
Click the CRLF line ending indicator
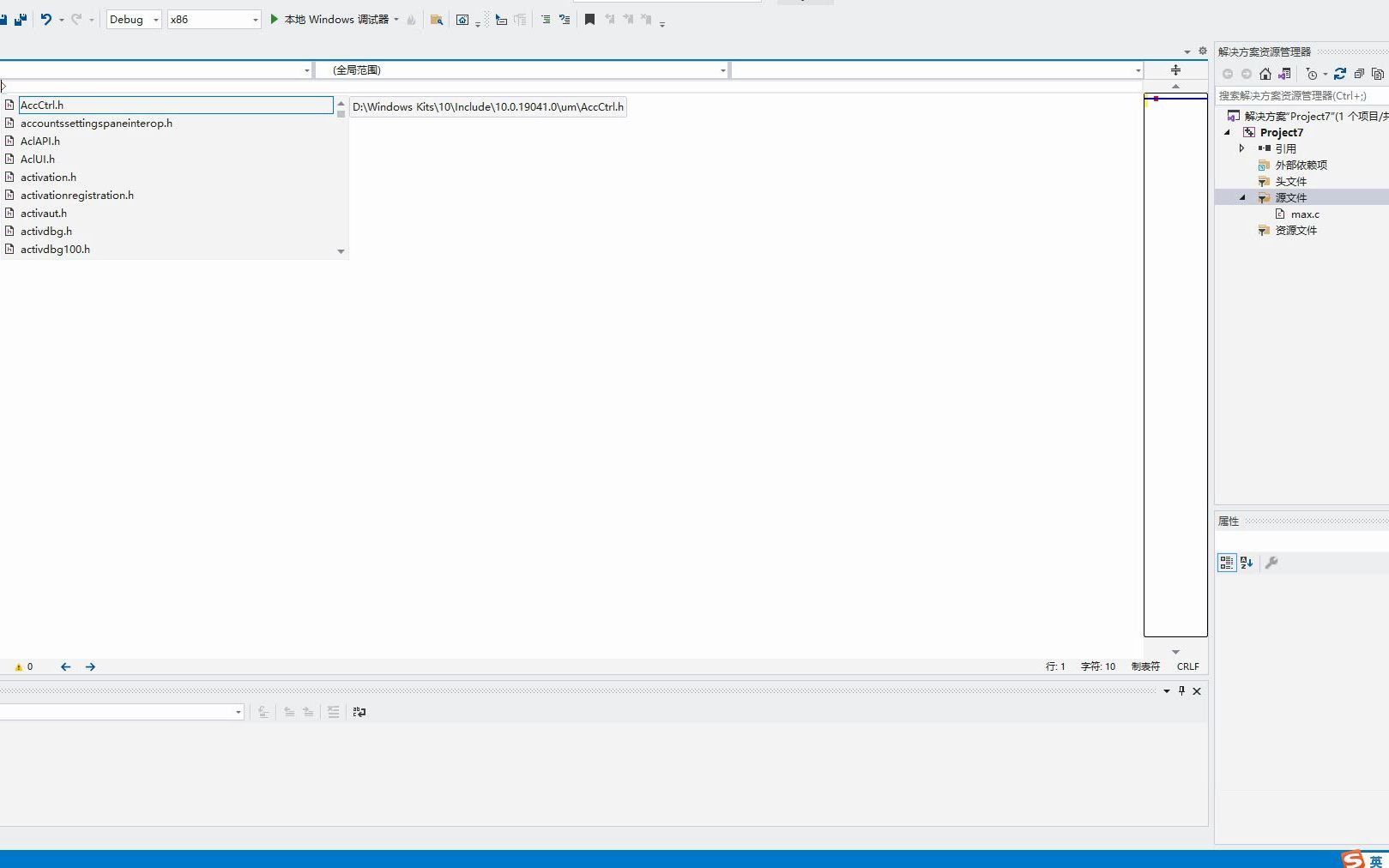pos(1188,666)
